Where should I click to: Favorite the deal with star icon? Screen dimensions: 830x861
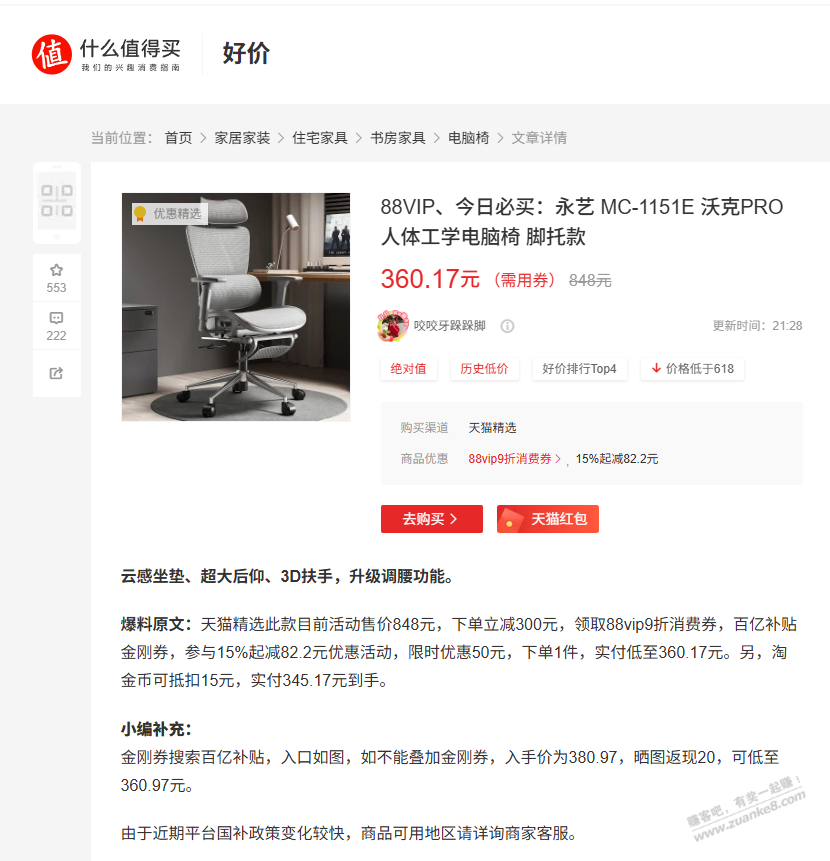pos(57,270)
